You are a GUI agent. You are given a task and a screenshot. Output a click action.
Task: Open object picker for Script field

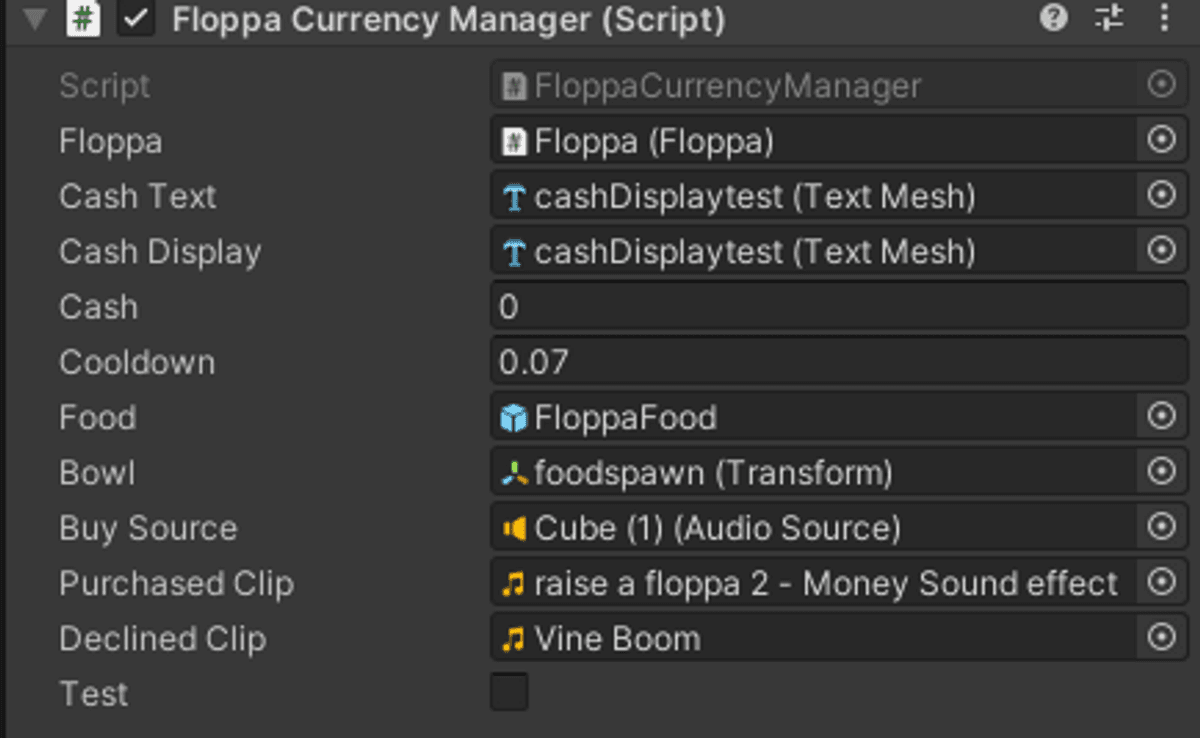click(x=1161, y=86)
